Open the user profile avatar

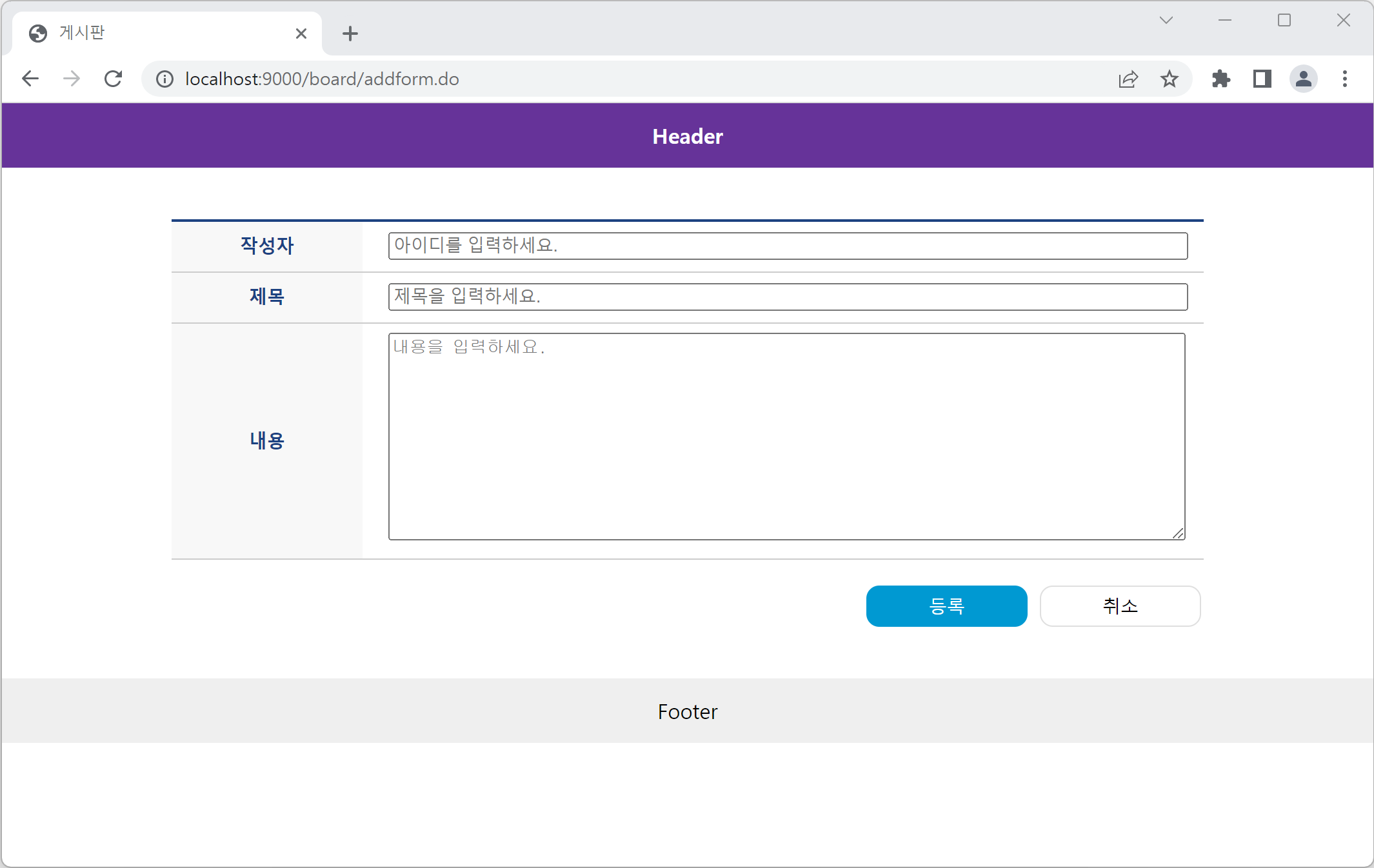(x=1303, y=79)
